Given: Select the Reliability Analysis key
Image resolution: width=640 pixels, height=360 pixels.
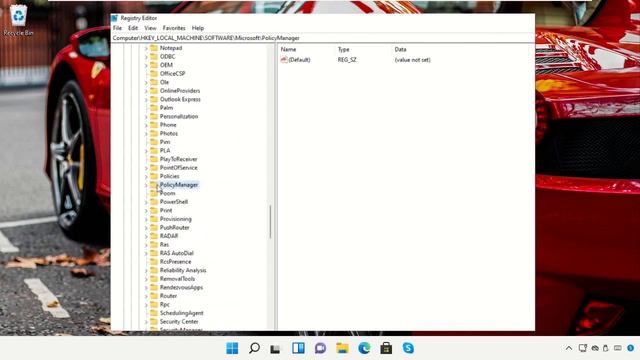Looking at the screenshot, I should coord(183,270).
